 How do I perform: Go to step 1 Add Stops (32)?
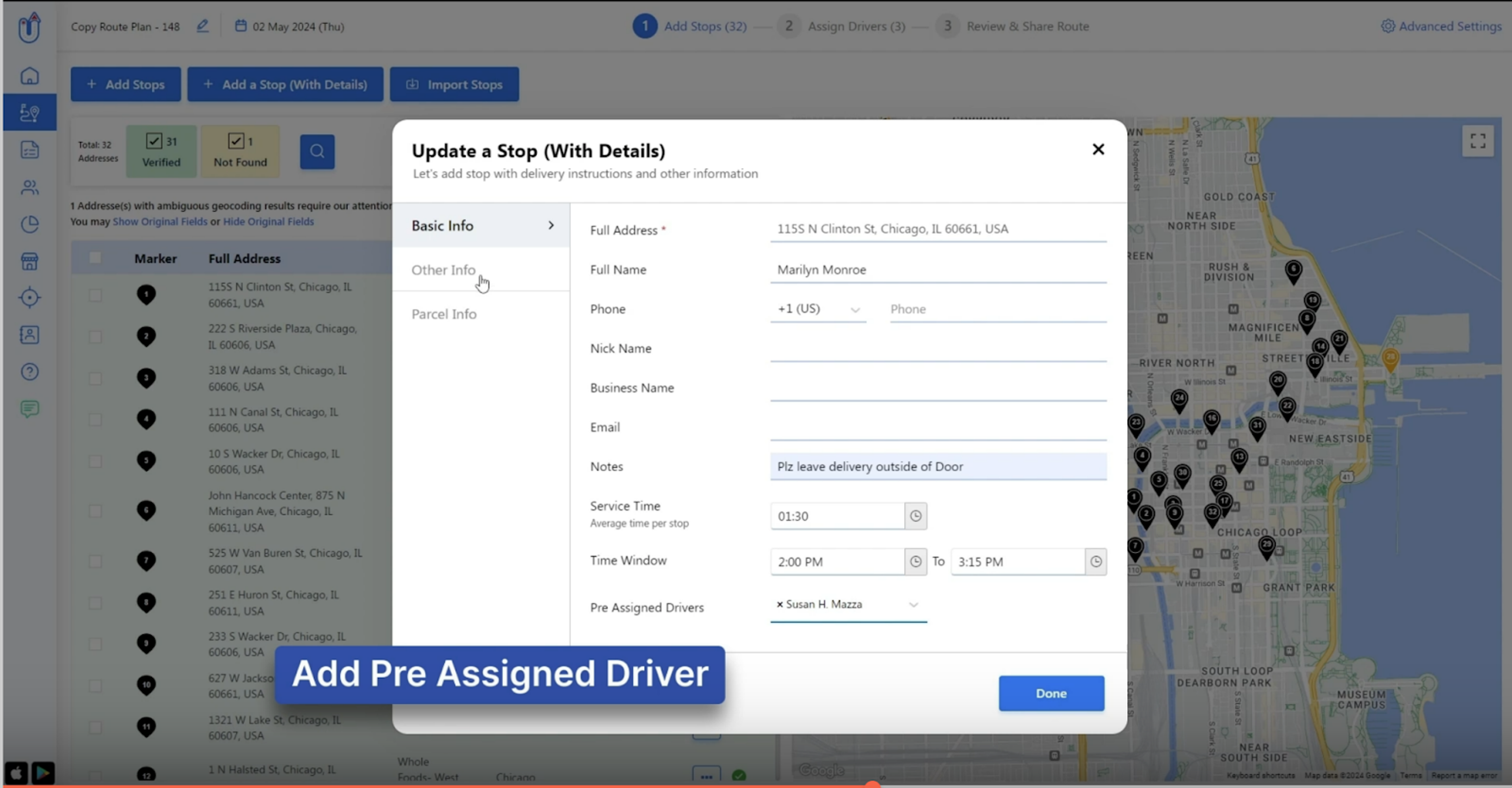690,26
